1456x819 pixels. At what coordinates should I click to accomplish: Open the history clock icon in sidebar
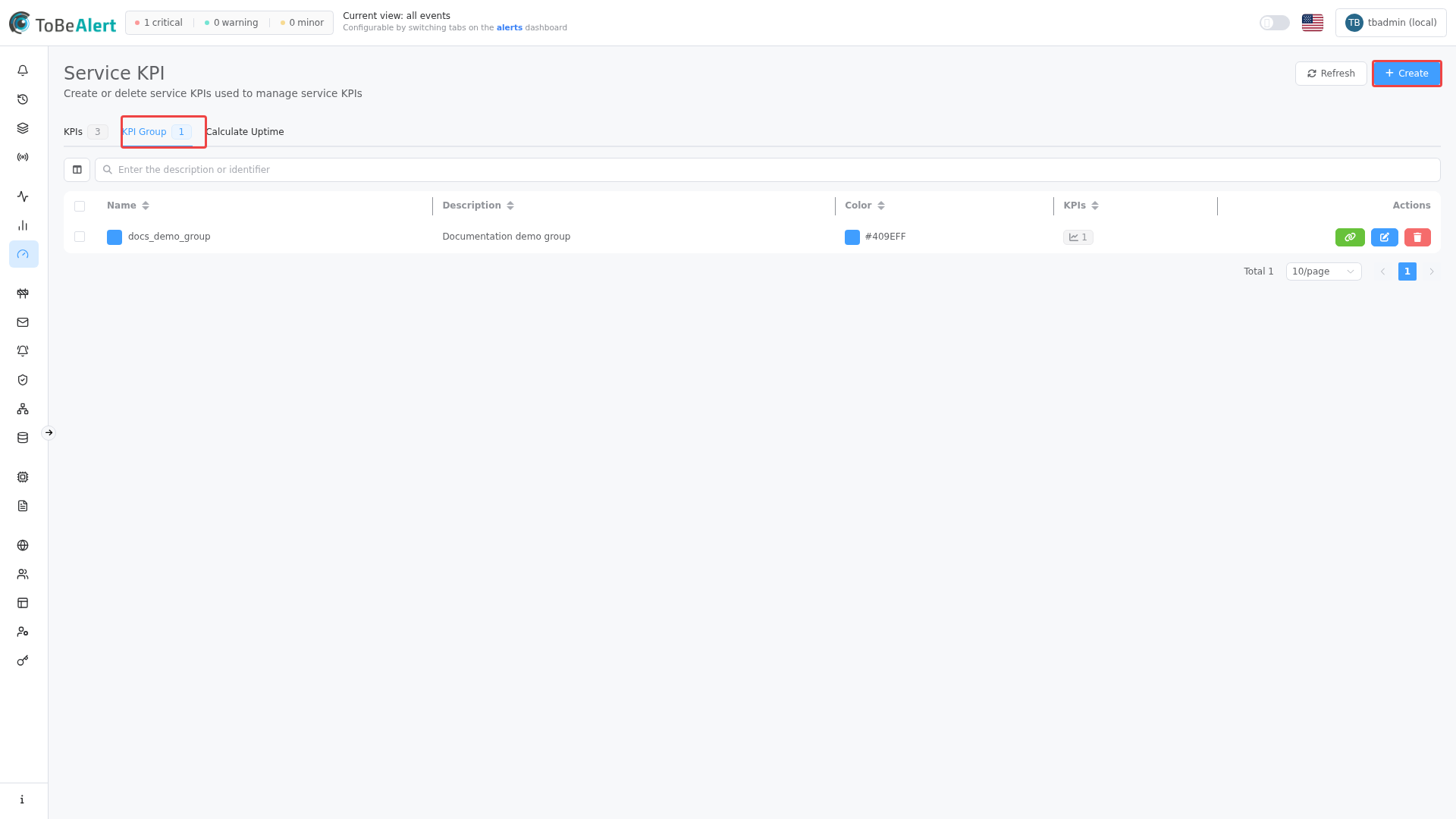click(x=23, y=99)
